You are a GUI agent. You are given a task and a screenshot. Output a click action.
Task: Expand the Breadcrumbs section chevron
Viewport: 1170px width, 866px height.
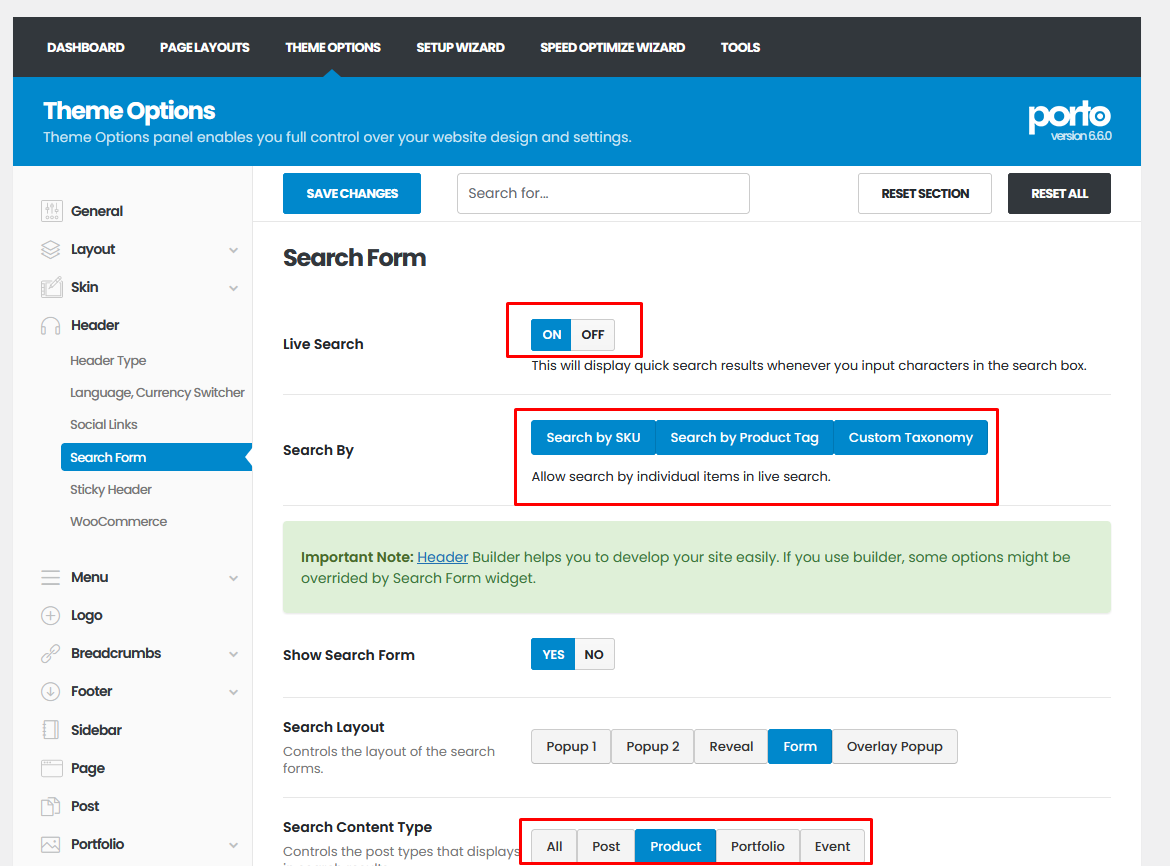click(x=234, y=654)
